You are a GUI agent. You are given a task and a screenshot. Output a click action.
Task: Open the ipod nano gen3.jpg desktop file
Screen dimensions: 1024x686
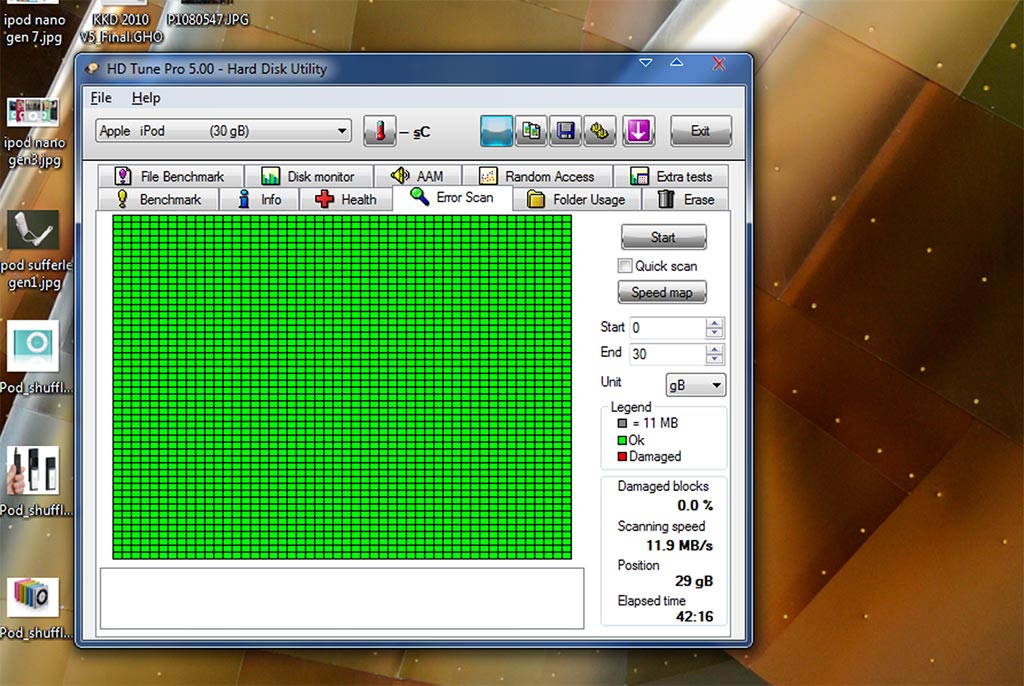tap(33, 131)
